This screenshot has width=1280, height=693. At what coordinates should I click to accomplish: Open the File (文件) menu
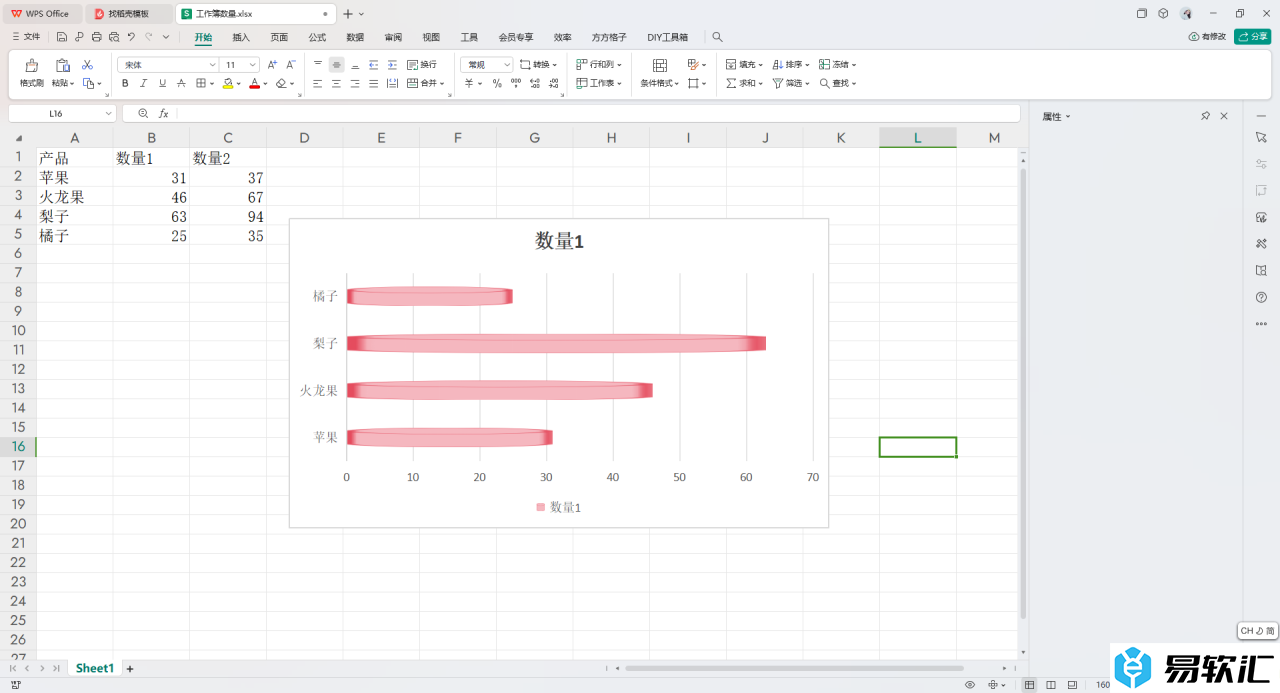[26, 37]
